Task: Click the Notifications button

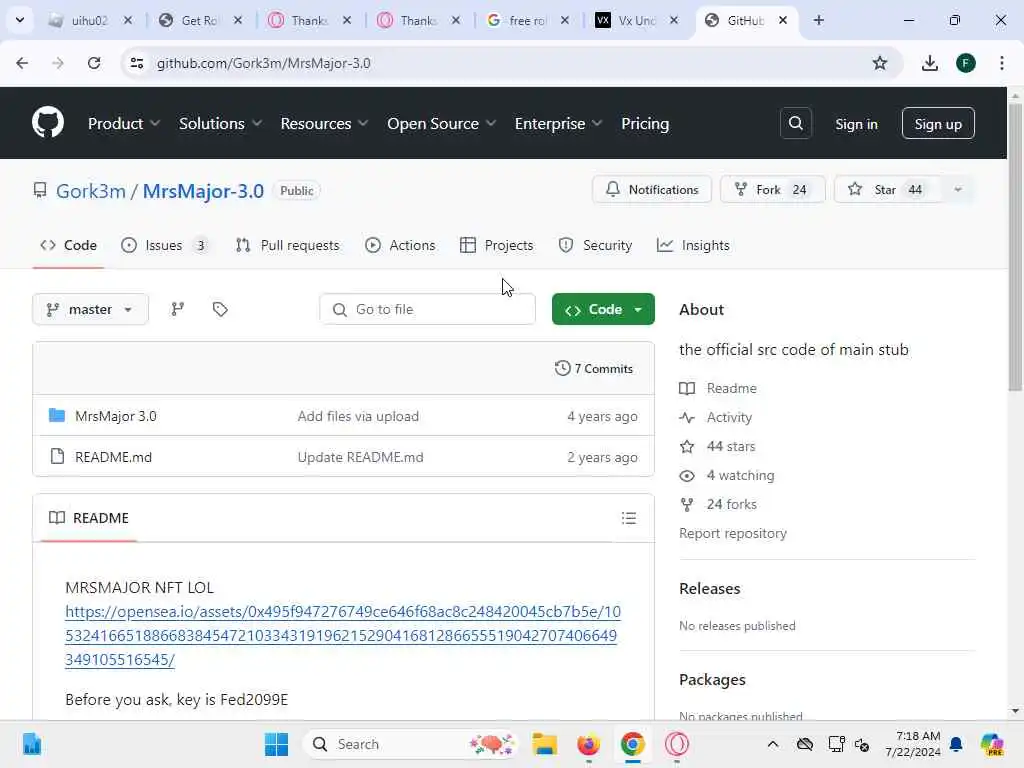Action: 652,189
